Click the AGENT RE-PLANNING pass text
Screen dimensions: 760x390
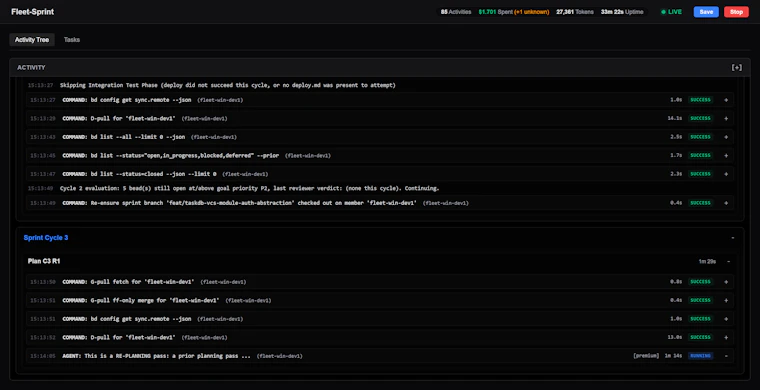157,356
